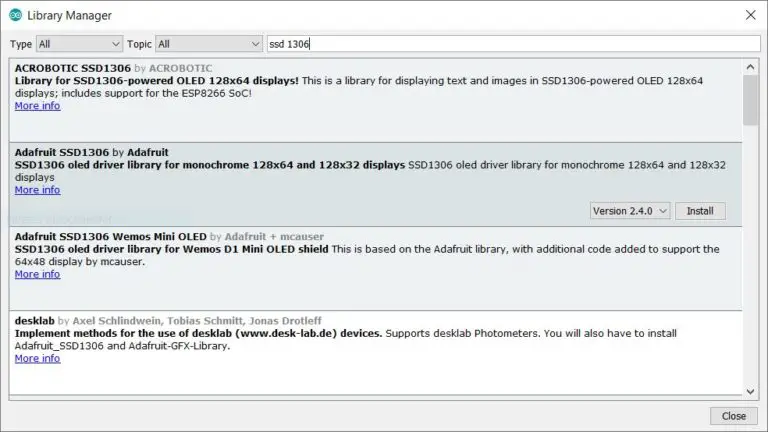This screenshot has height=432, width=768.
Task: Click author text 'Adafruit + mcauser'
Action: pos(274,237)
